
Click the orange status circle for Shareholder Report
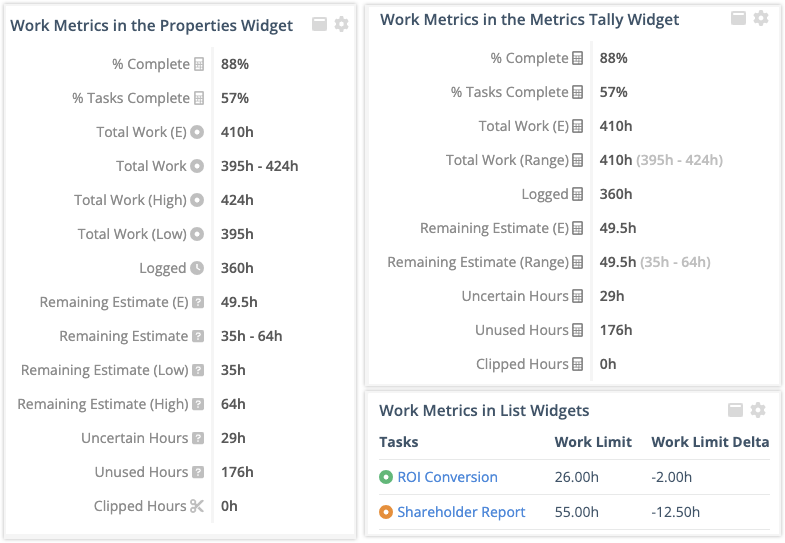pos(386,512)
